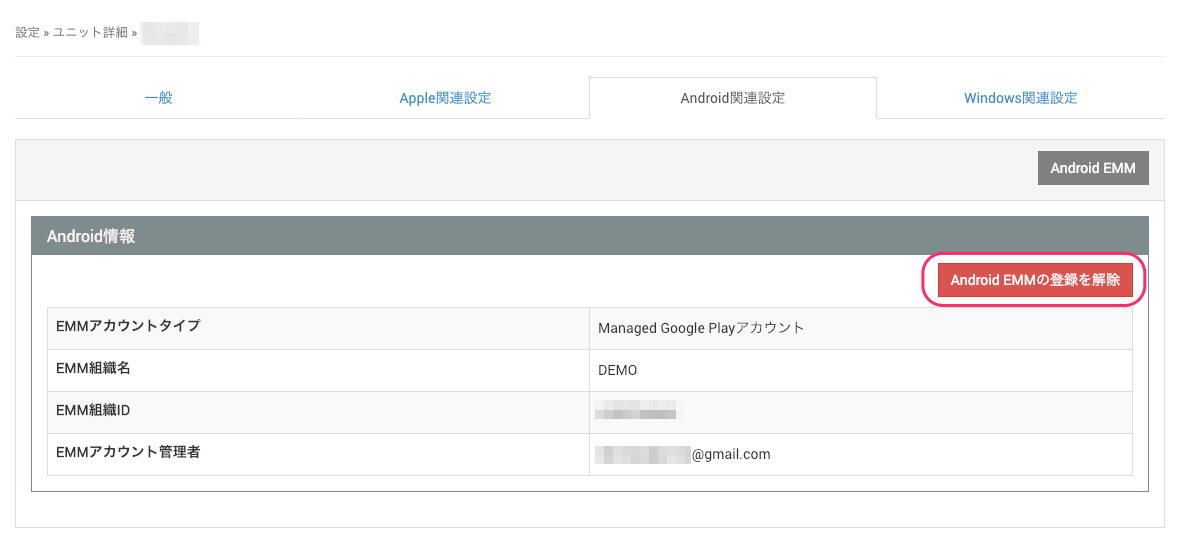This screenshot has width=1181, height=546.
Task: Select the EMMアカウントタイプ row label
Action: tap(128, 326)
